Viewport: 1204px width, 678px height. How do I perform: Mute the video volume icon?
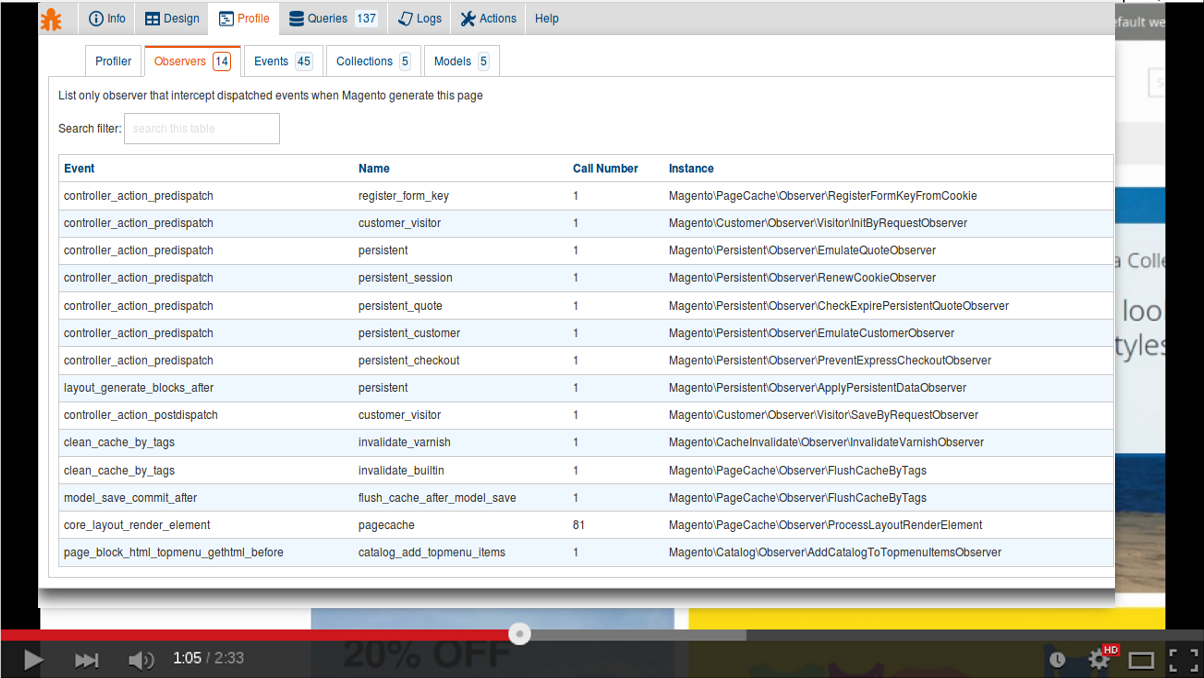[x=141, y=659]
